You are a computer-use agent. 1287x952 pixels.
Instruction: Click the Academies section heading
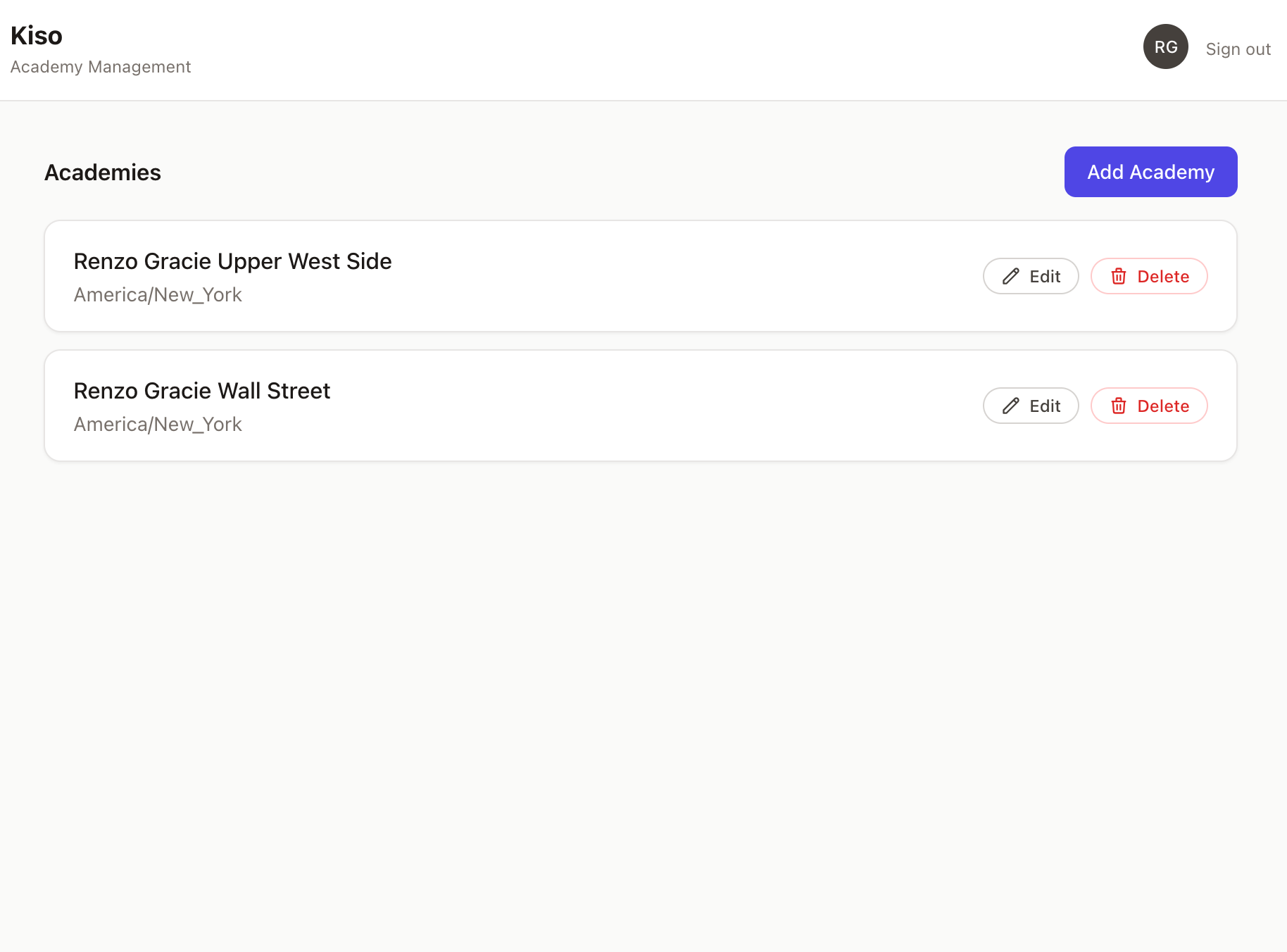click(x=103, y=173)
